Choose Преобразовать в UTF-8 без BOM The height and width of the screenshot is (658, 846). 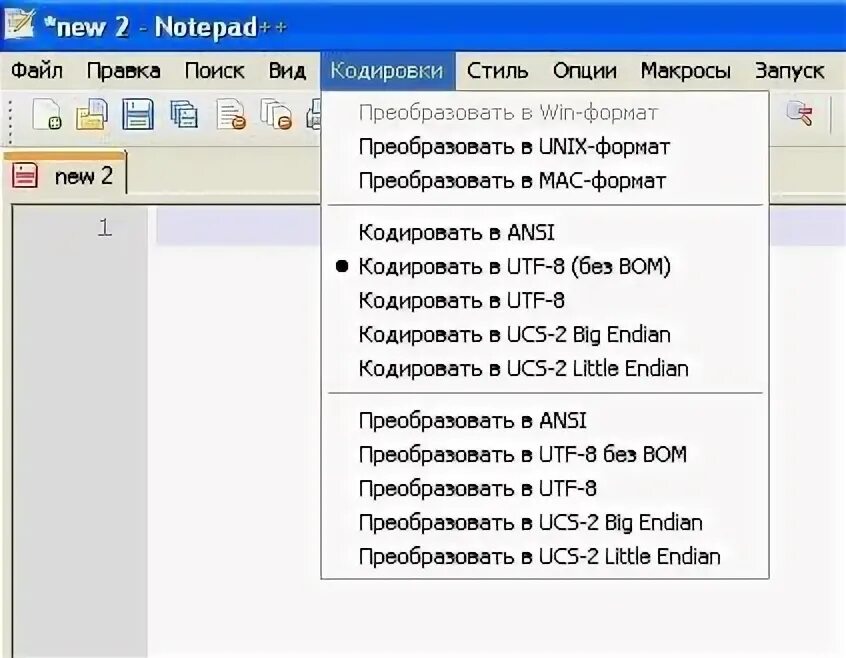pyautogui.click(x=545, y=454)
